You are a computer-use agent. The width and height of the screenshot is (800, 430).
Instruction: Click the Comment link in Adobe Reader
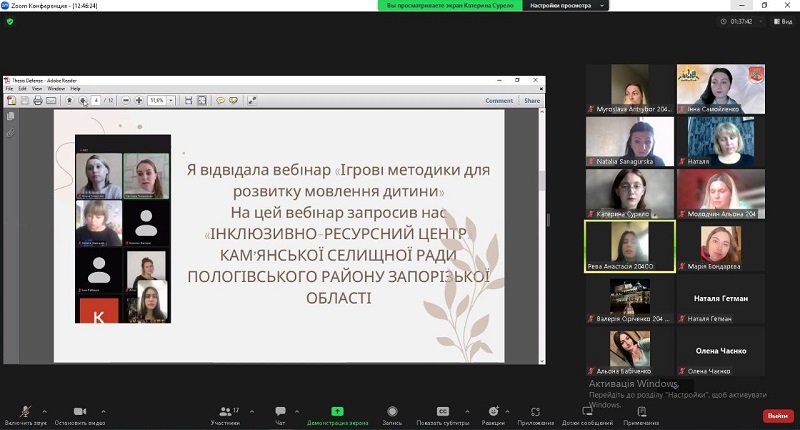click(499, 100)
